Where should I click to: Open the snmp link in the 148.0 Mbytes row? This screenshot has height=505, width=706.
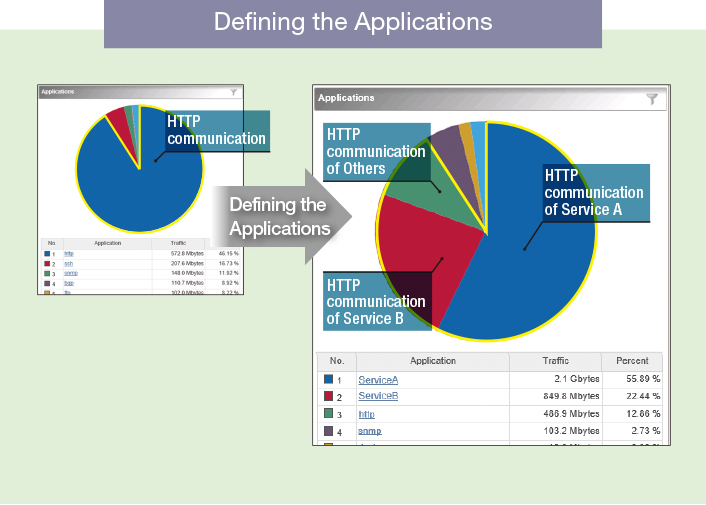71,273
